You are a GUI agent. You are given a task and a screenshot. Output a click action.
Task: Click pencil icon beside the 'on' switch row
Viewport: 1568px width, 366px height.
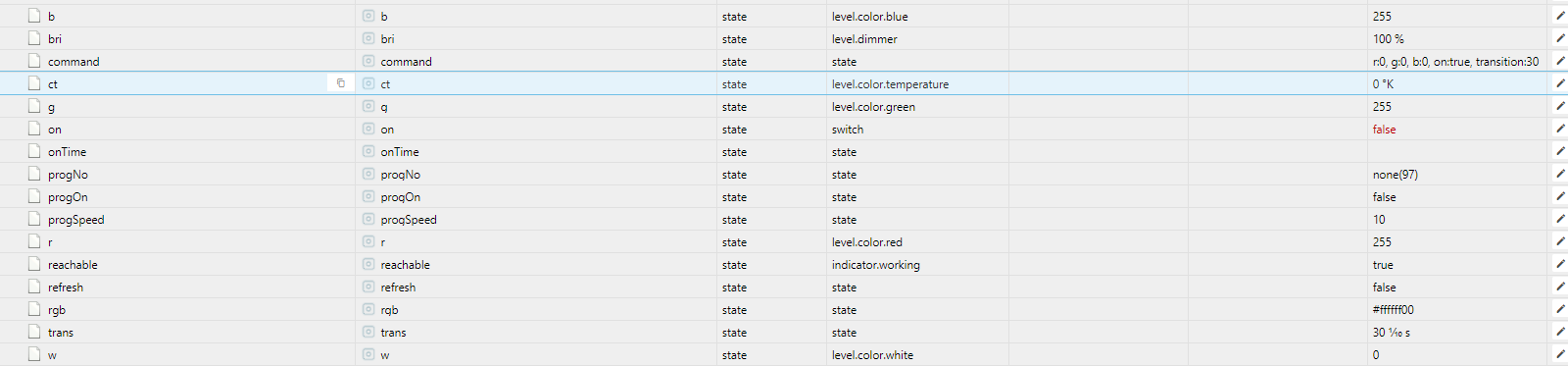[1560, 129]
